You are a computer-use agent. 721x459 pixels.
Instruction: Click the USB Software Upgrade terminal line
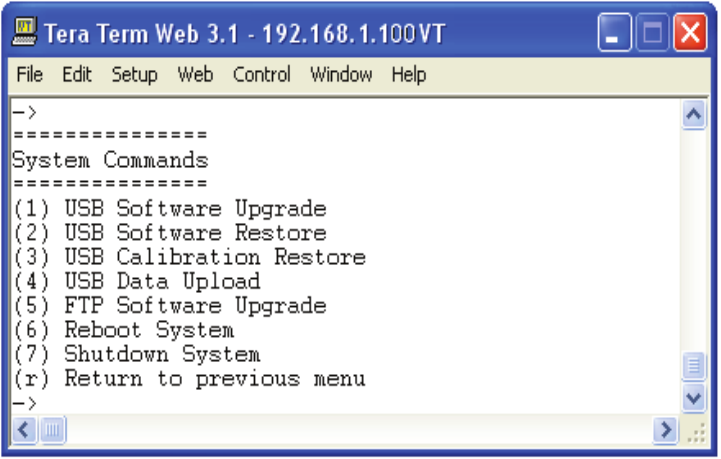coord(170,209)
